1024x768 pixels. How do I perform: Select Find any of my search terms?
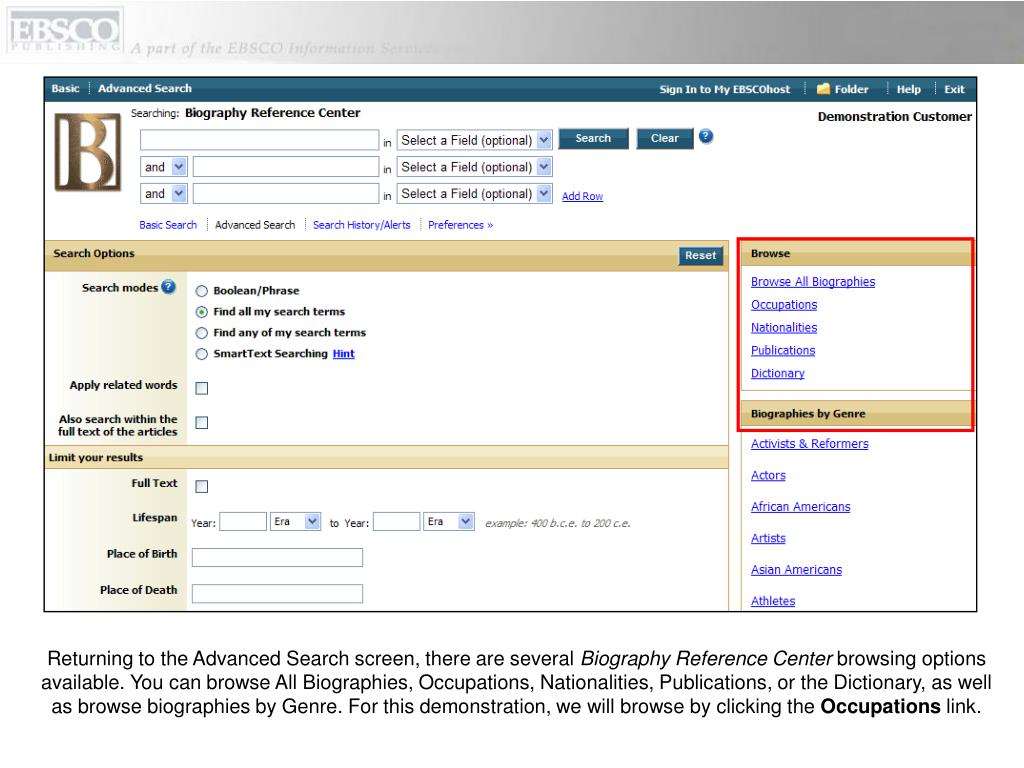(202, 333)
